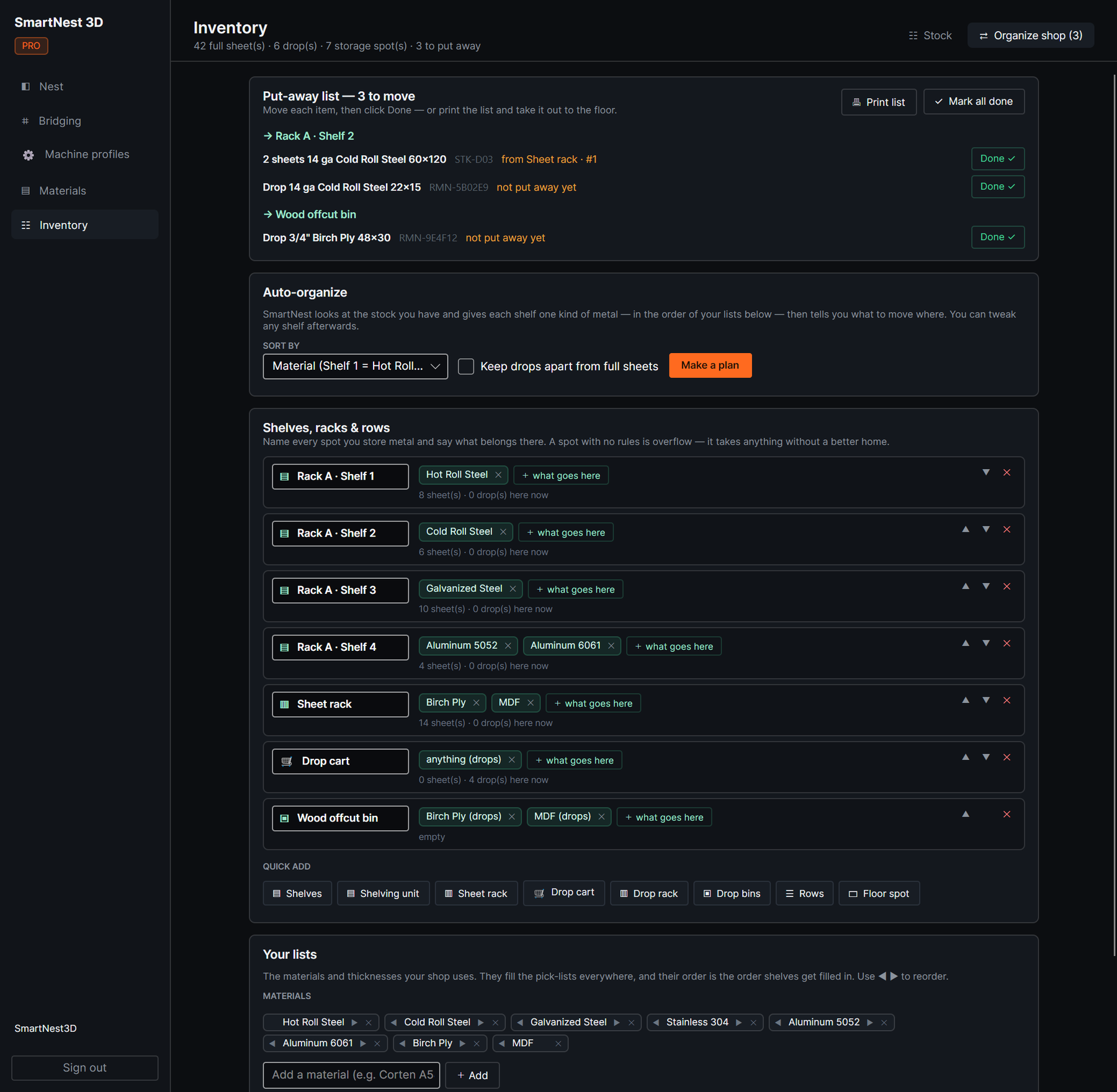Move Wood offcut bin up
The image size is (1117, 1092).
(x=966, y=815)
